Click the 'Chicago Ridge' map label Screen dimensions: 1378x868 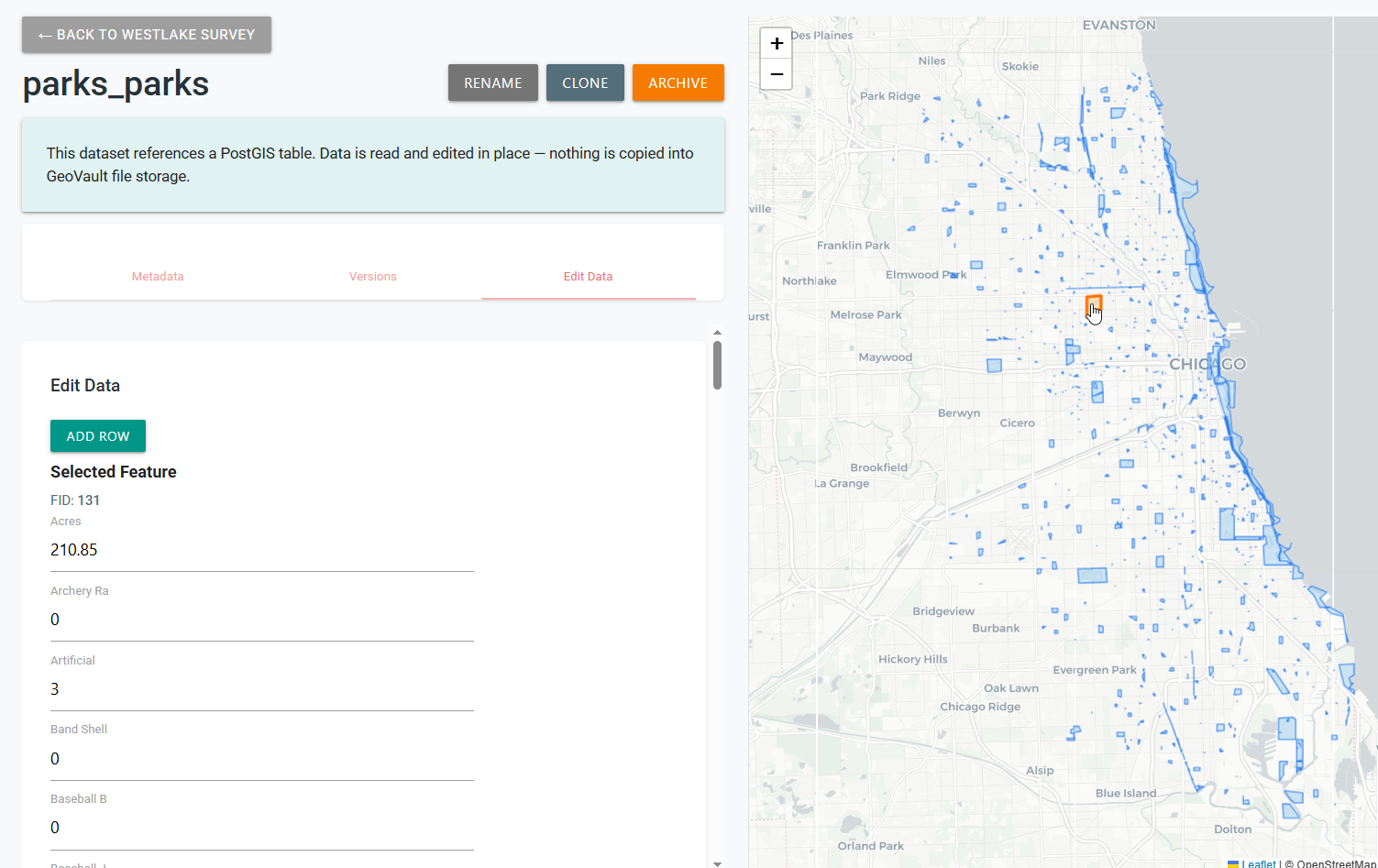coord(980,707)
